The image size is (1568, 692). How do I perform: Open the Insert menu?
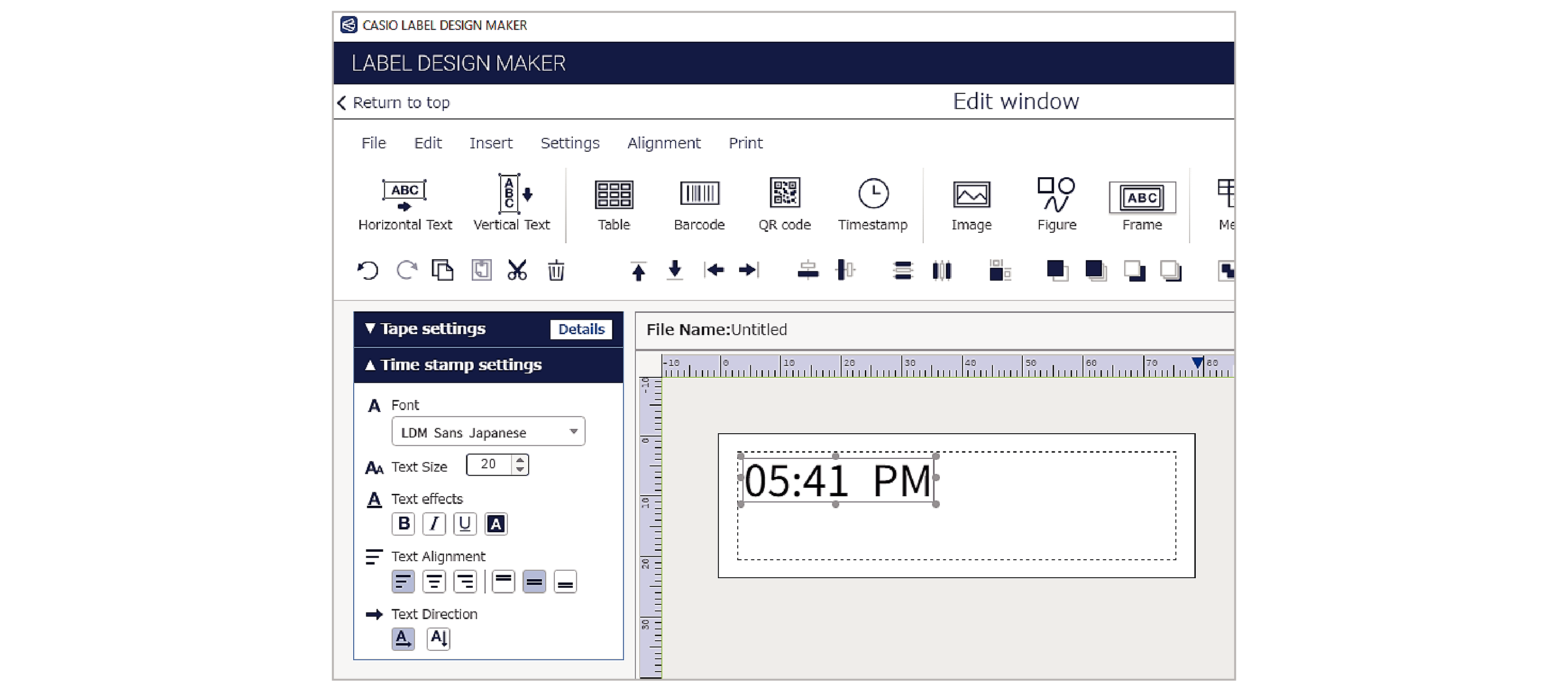[x=491, y=143]
